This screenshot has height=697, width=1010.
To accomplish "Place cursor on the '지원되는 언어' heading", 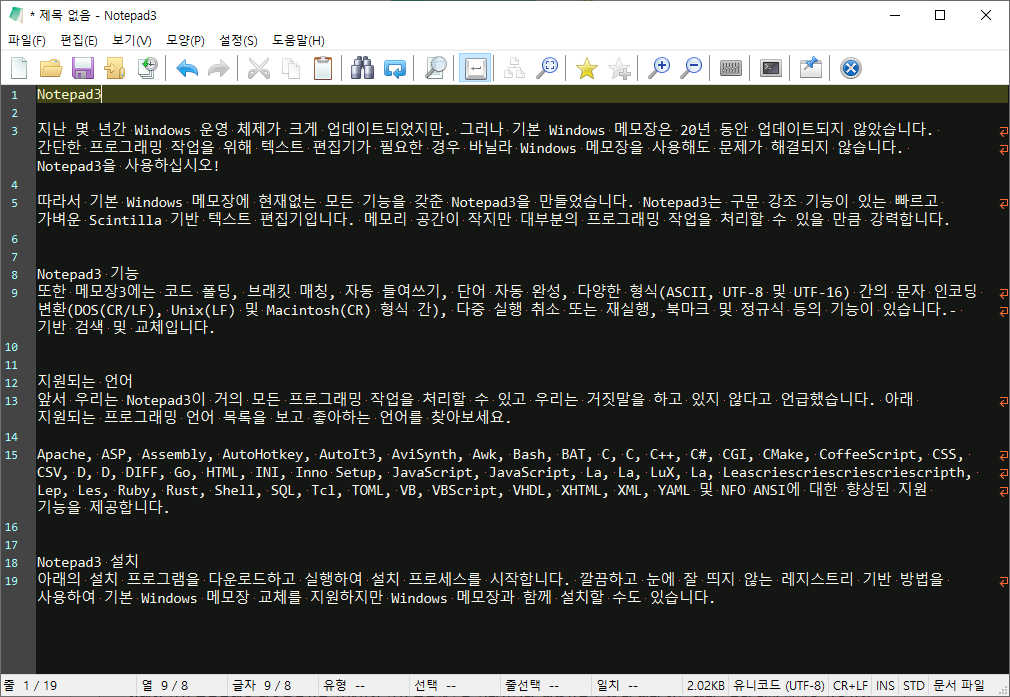I will 84,381.
